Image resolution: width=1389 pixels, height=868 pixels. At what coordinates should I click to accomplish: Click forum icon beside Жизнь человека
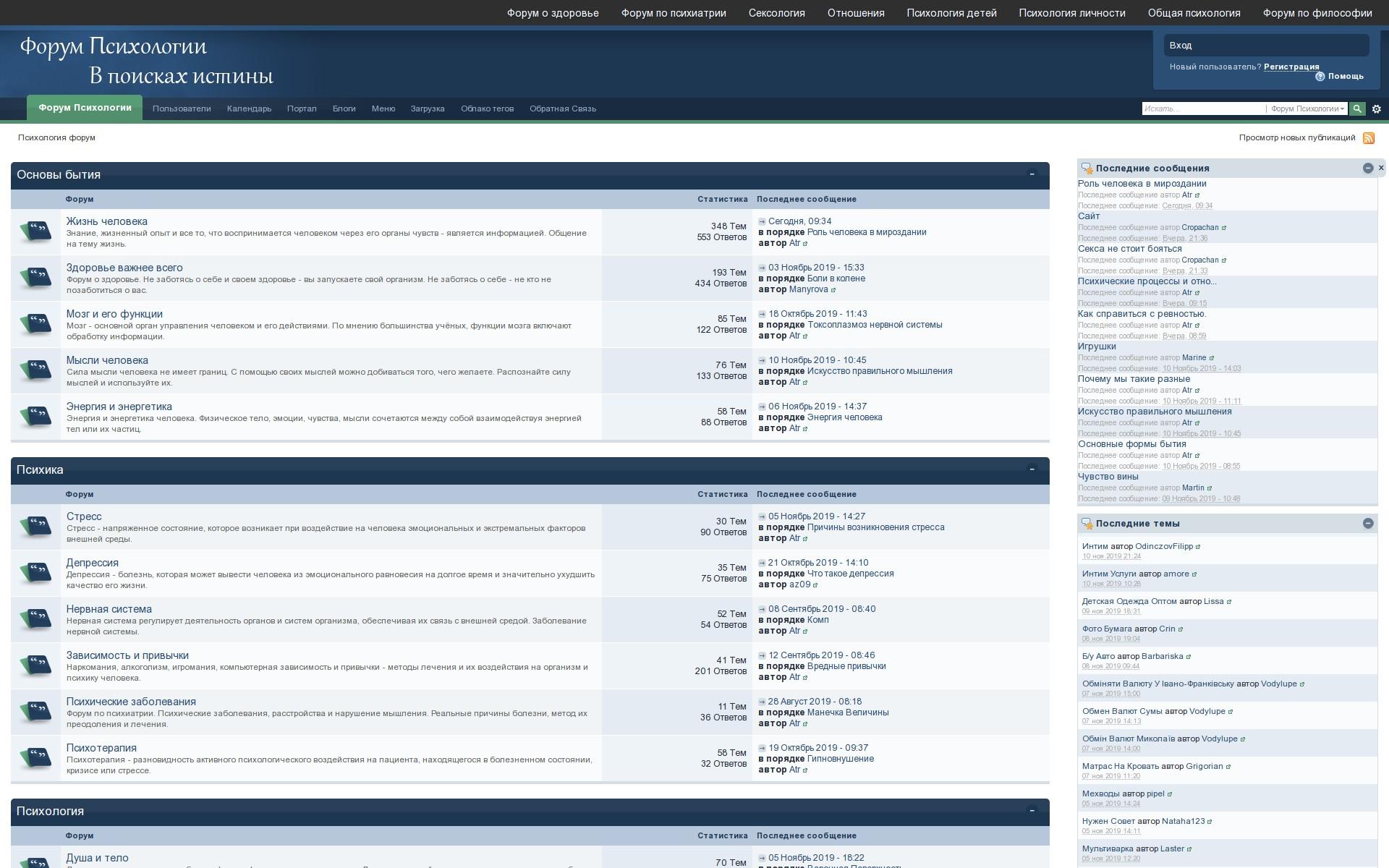click(36, 231)
